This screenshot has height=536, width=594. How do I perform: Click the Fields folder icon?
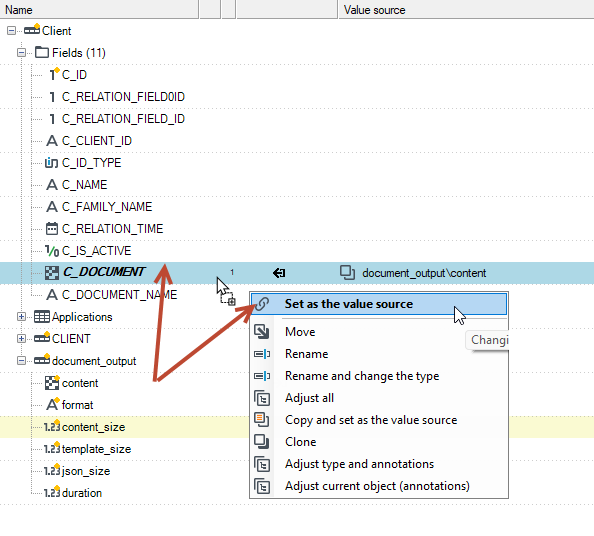click(x=42, y=52)
